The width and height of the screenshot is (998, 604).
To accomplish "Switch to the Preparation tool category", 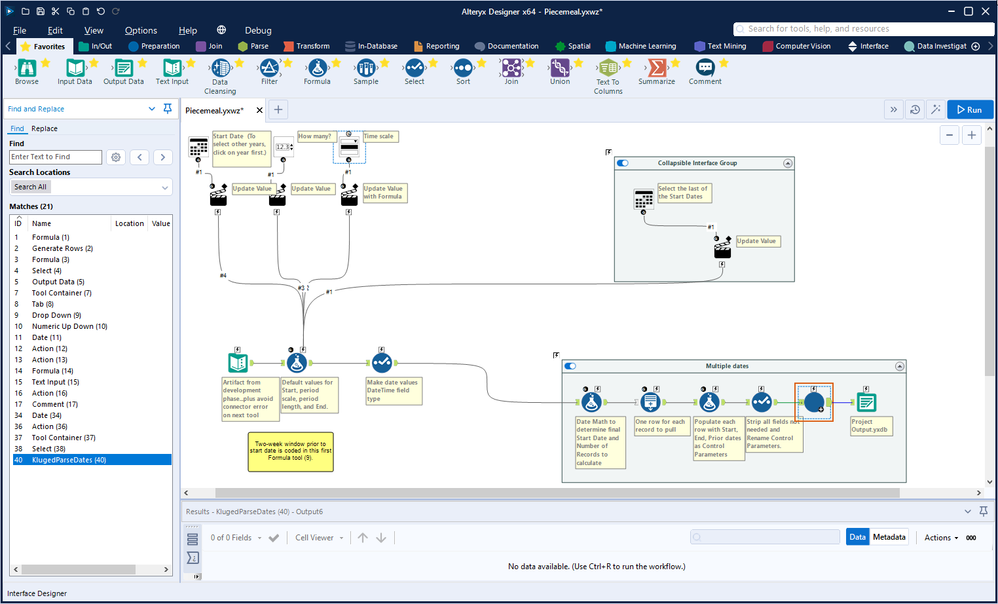I will point(154,46).
